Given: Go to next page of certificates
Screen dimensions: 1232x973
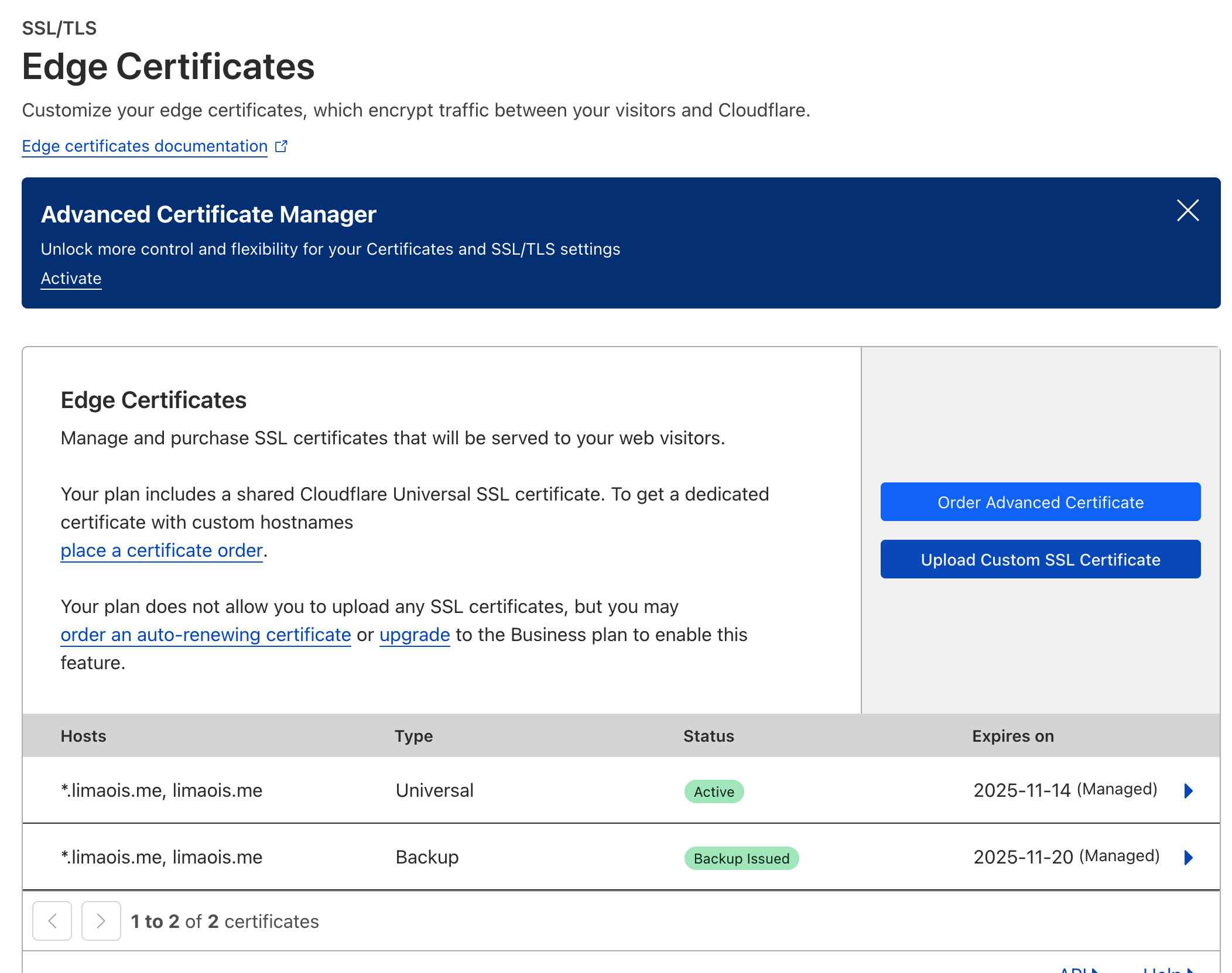Looking at the screenshot, I should 101,921.
